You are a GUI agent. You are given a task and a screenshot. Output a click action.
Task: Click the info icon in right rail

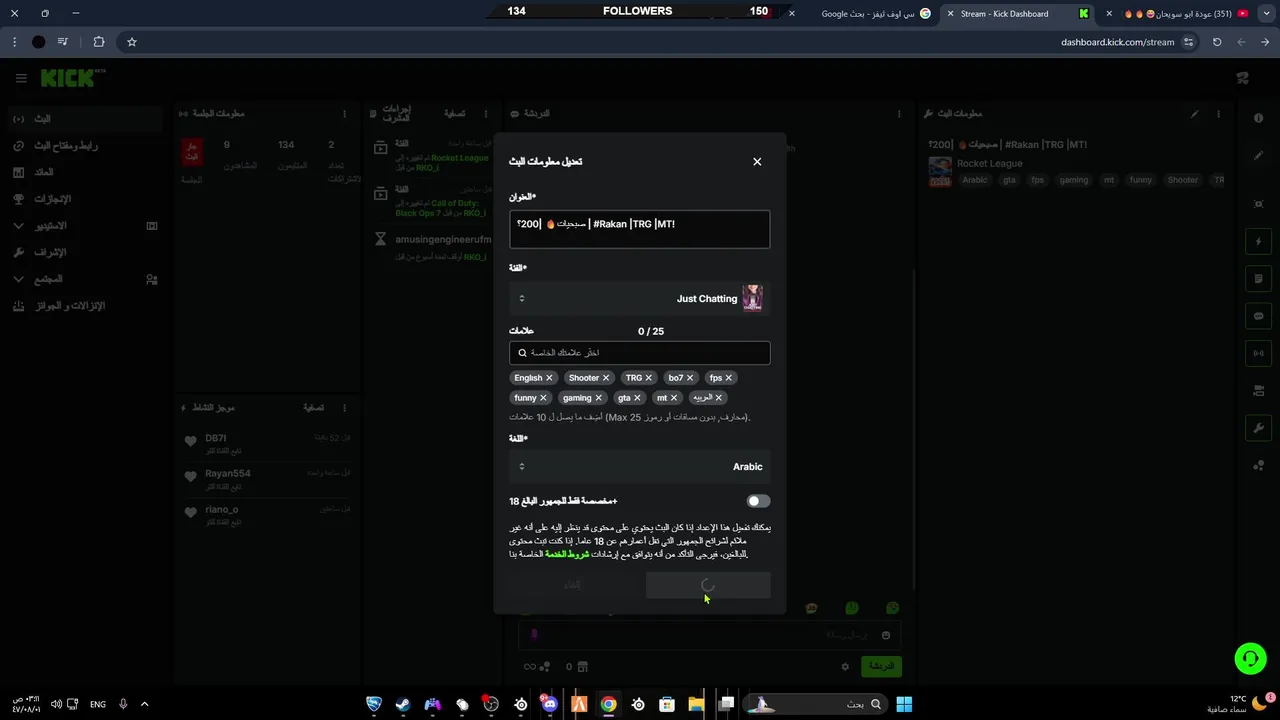coord(1258,118)
